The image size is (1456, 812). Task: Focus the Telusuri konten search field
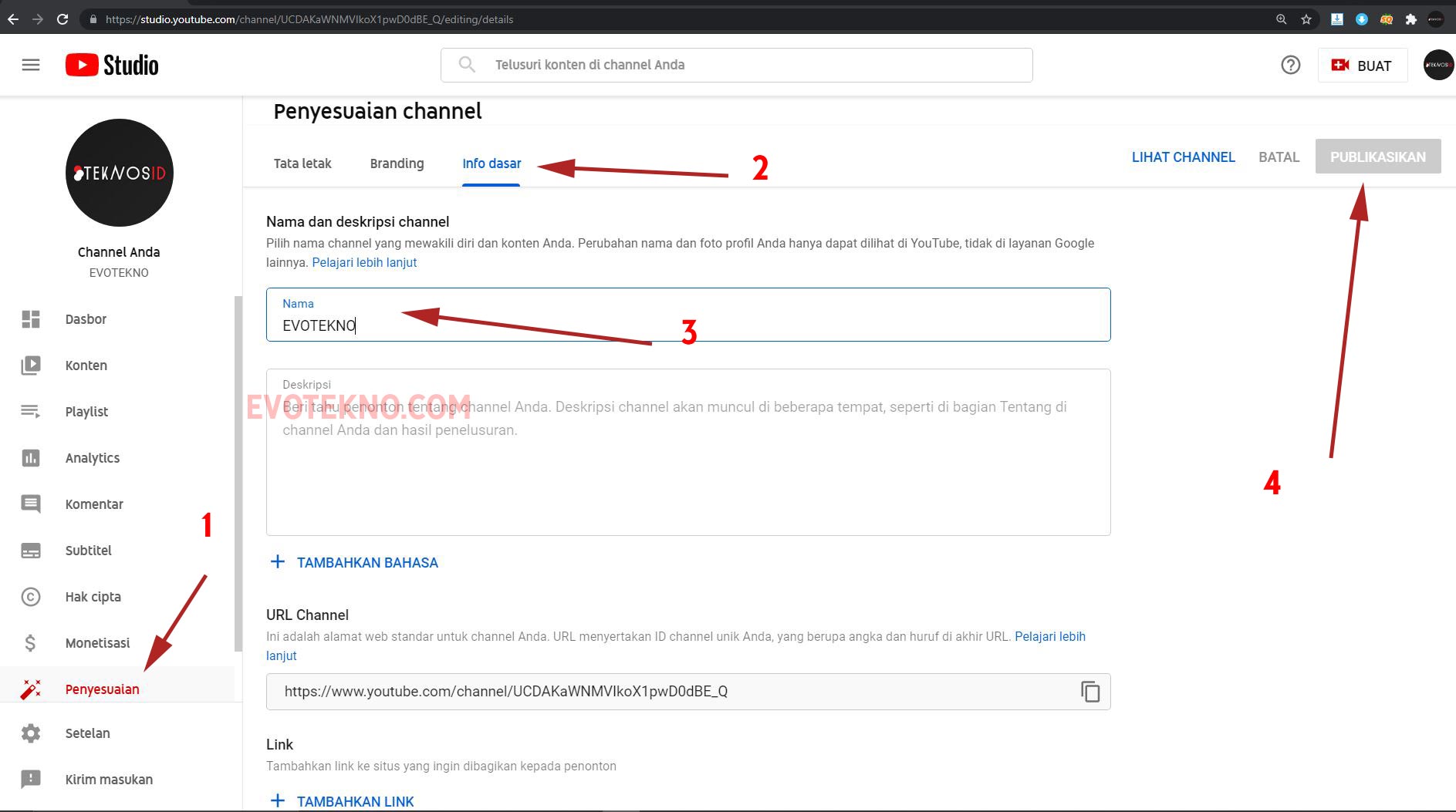(737, 65)
